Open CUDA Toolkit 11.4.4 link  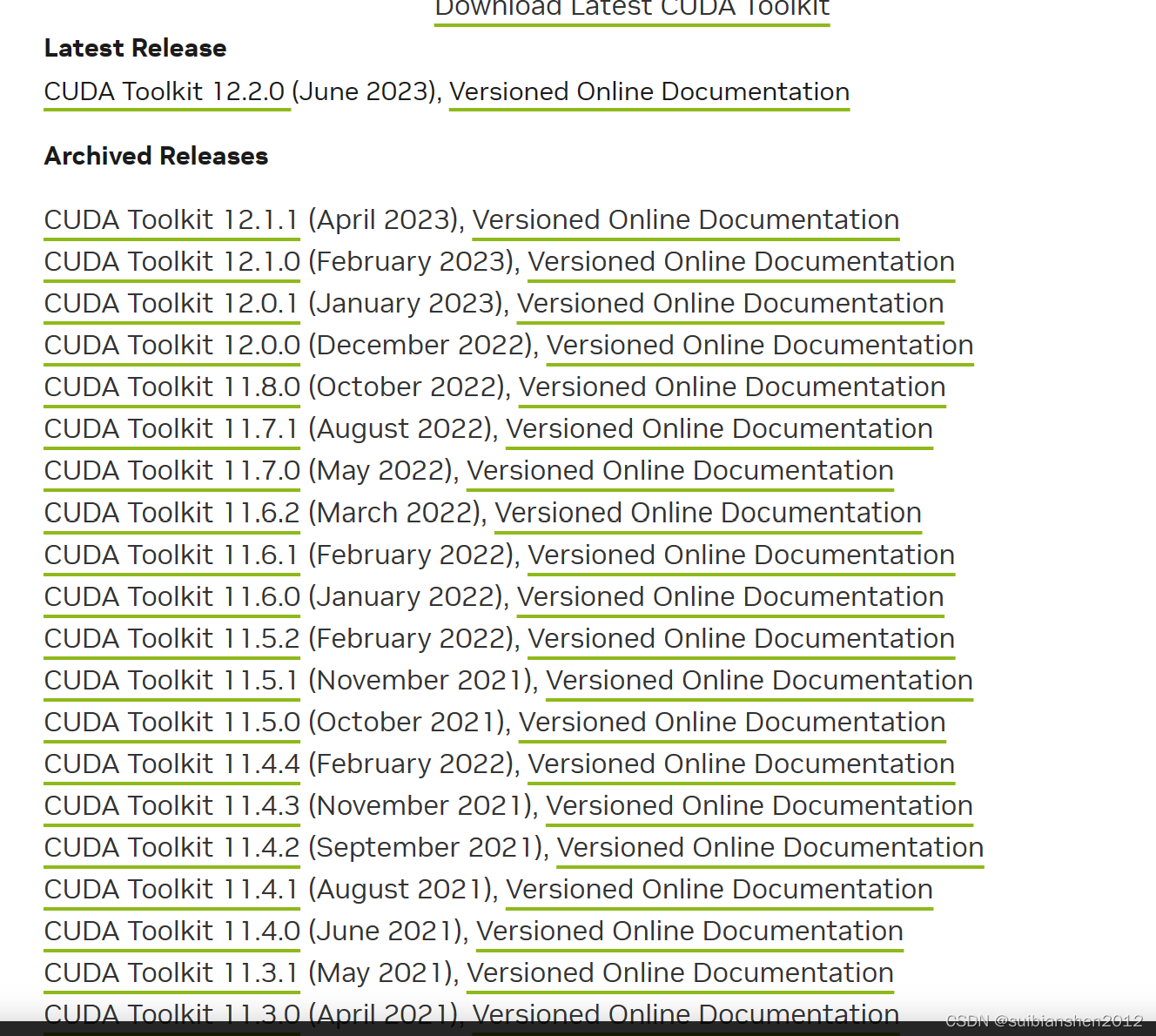pyautogui.click(x=172, y=764)
